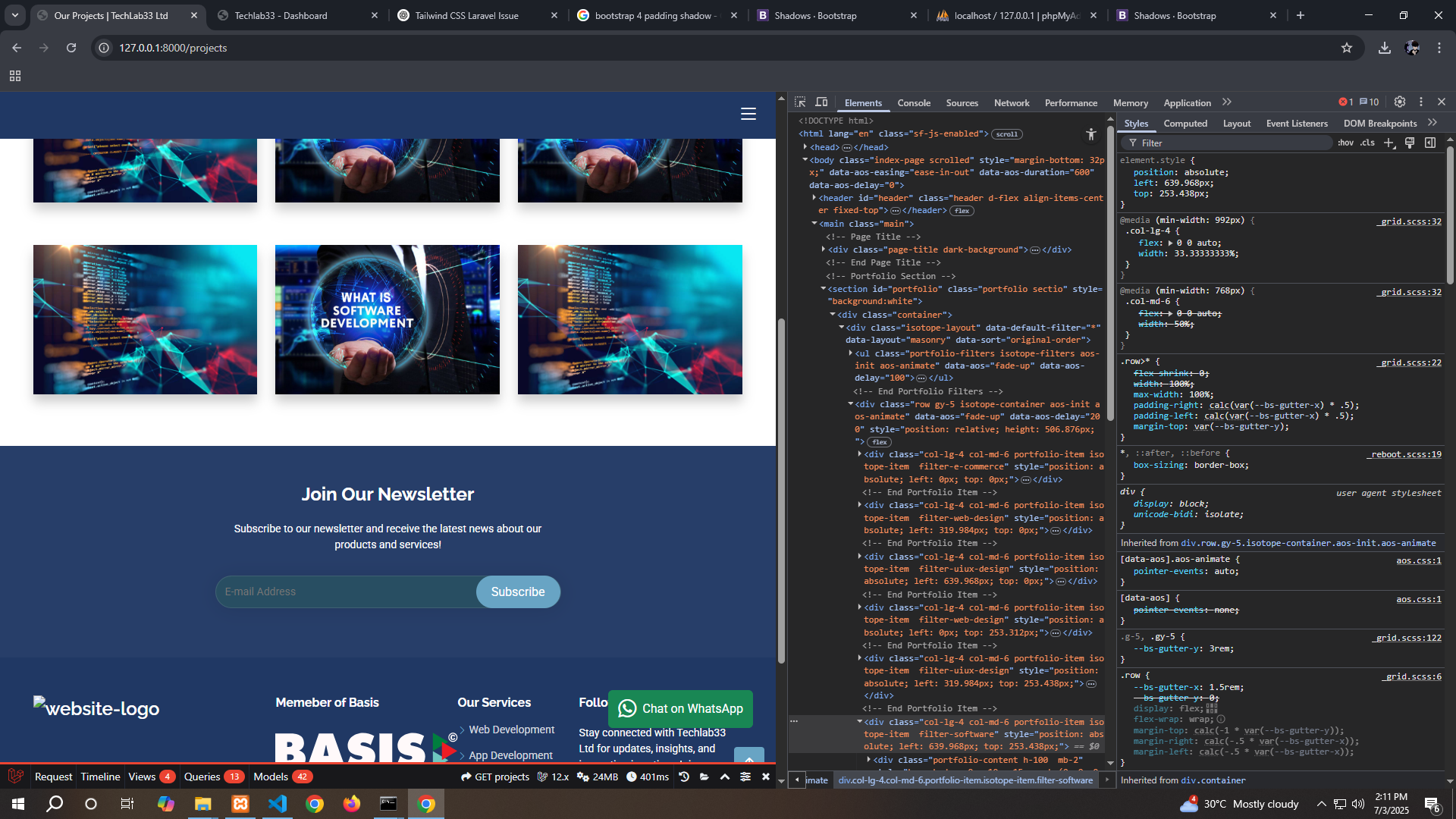Click the Chat on WhatsApp button
This screenshot has height=819, width=1456.
click(x=680, y=708)
